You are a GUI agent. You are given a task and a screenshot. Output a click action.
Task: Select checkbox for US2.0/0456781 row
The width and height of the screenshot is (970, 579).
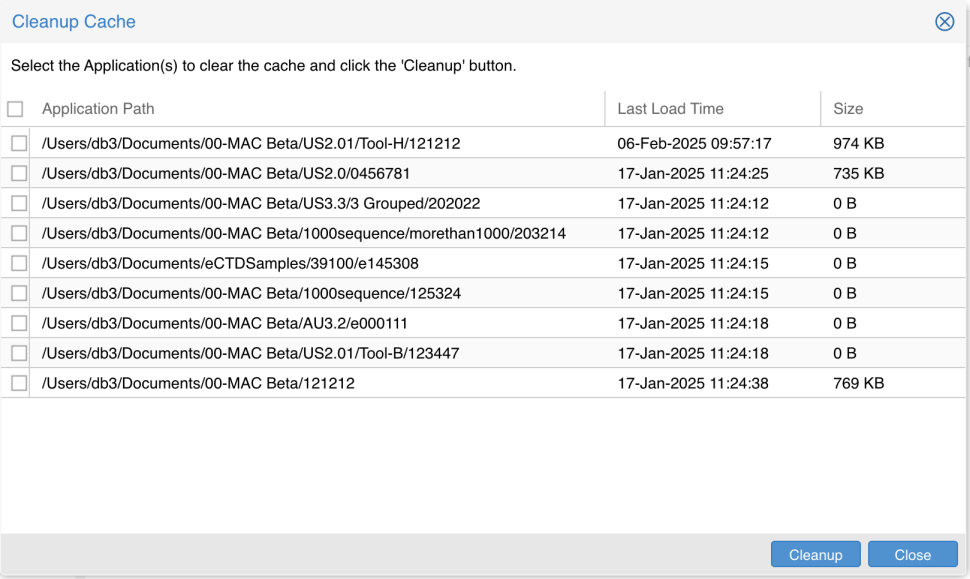(19, 173)
